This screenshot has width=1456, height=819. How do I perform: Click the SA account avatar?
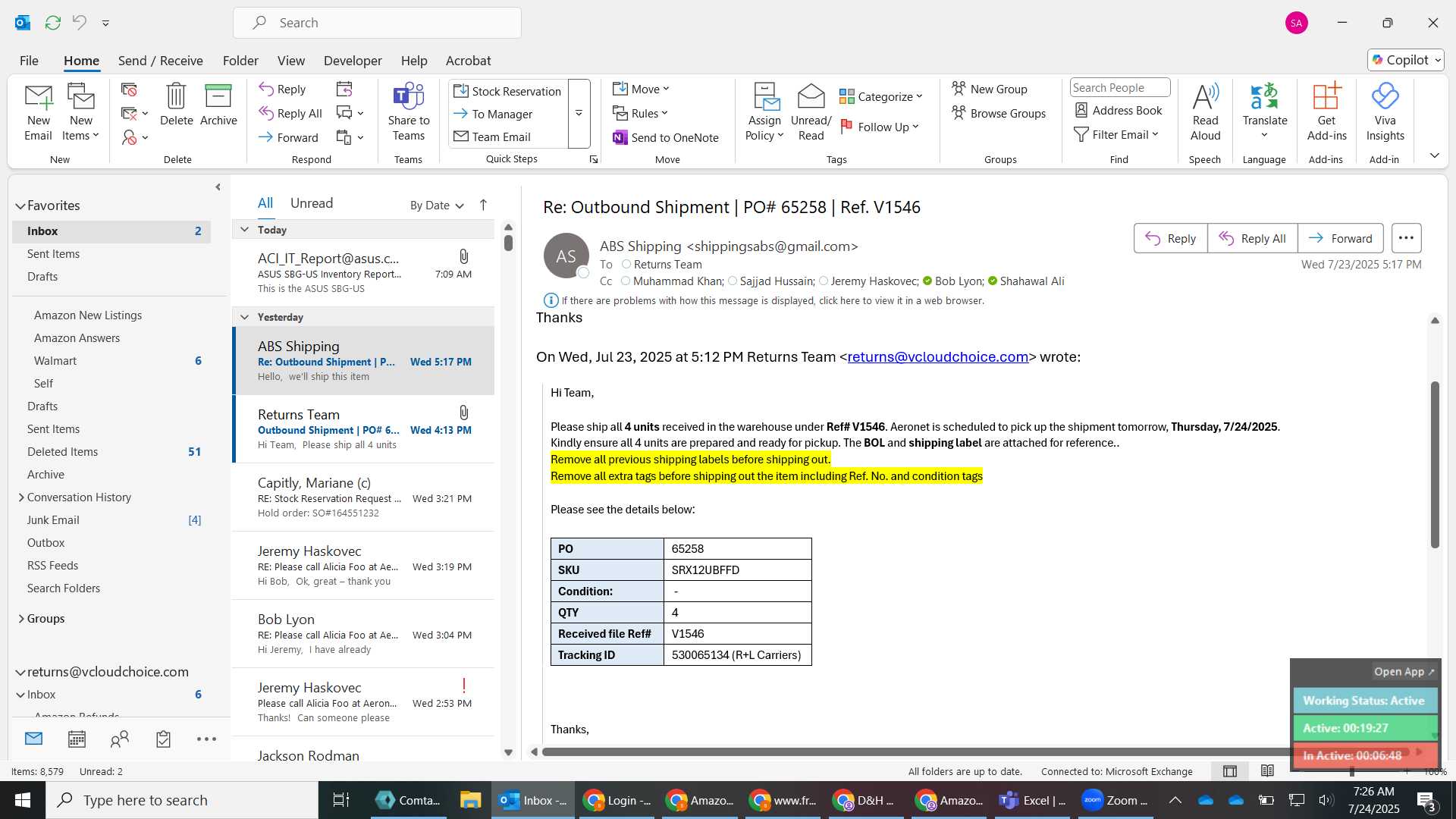pos(1297,23)
